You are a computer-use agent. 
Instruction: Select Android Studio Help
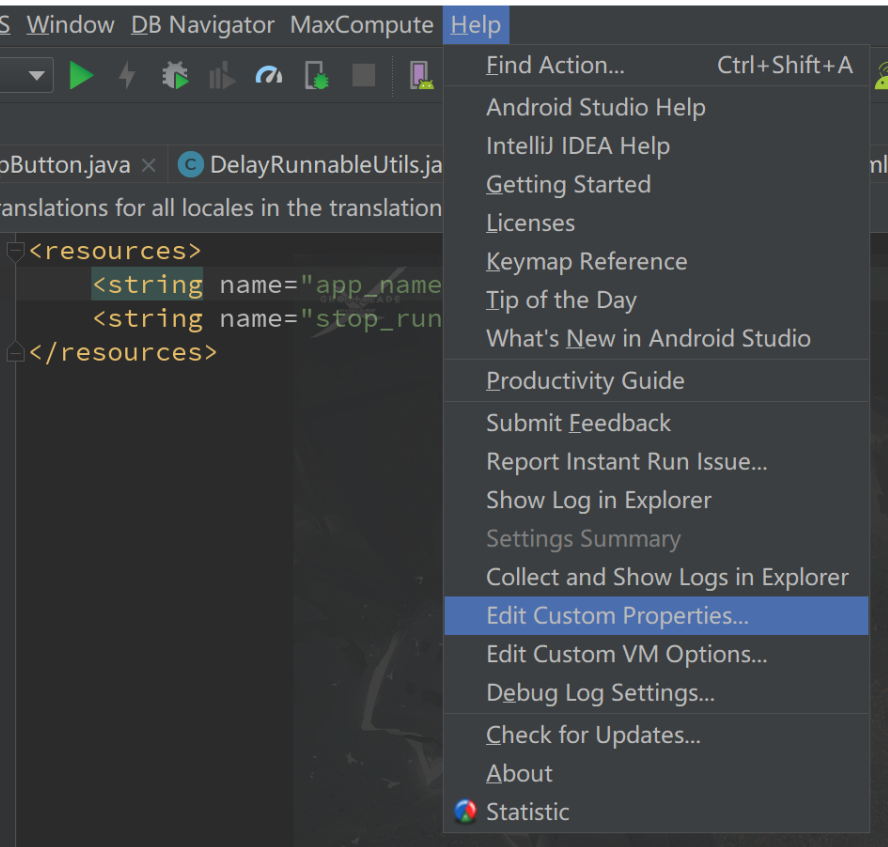point(657,107)
